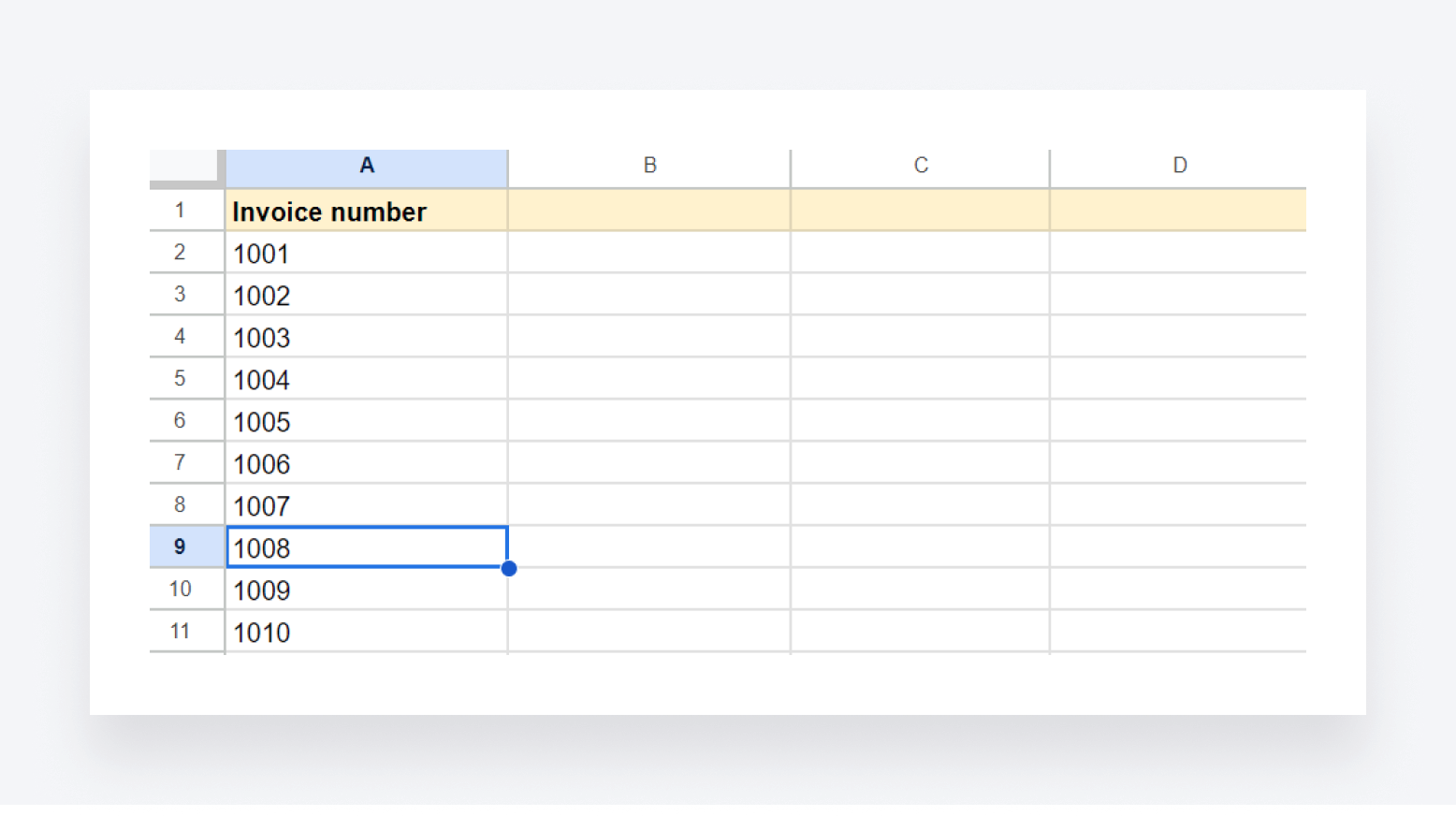This screenshot has width=1456, height=816.
Task: Select cell B2 next to 1001
Action: point(649,253)
